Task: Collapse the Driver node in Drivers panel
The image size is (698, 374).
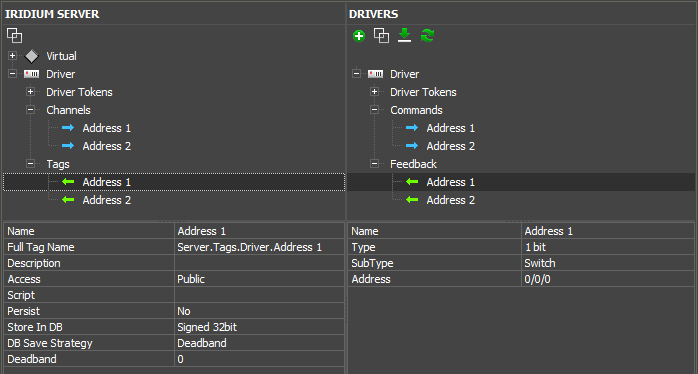Action: pos(357,74)
